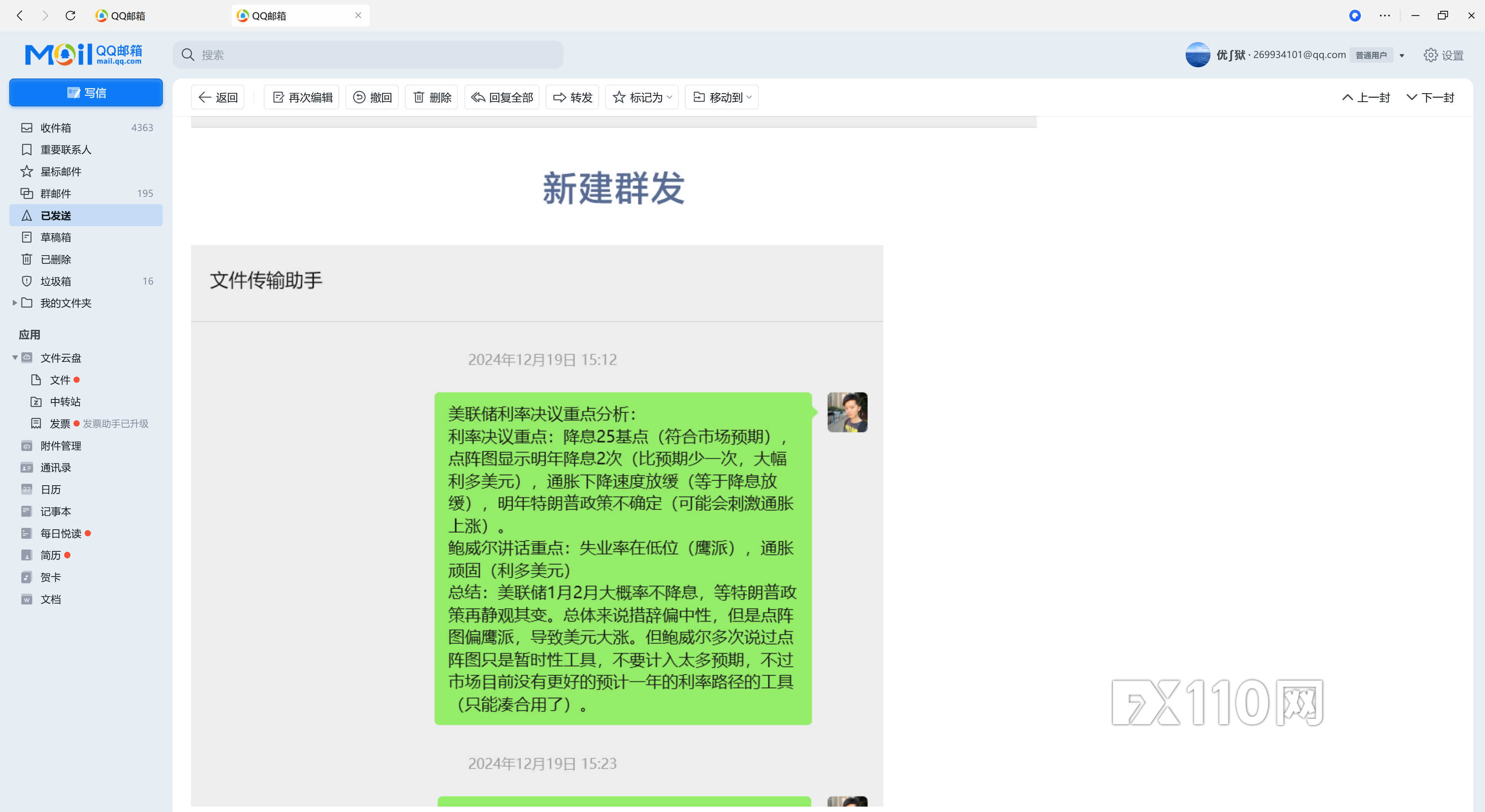Viewport: 1485px width, 812px height.
Task: Click the 普通用户 badge
Action: coord(1371,55)
